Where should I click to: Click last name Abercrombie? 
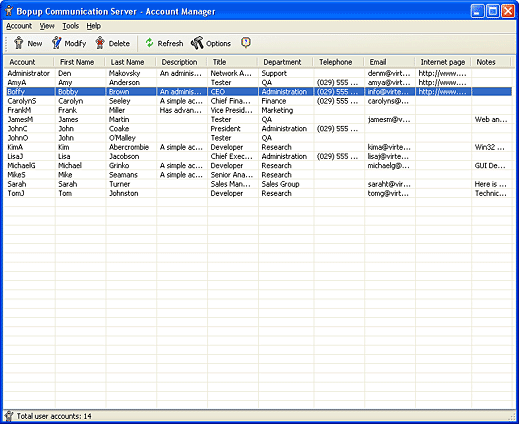pyautogui.click(x=129, y=147)
